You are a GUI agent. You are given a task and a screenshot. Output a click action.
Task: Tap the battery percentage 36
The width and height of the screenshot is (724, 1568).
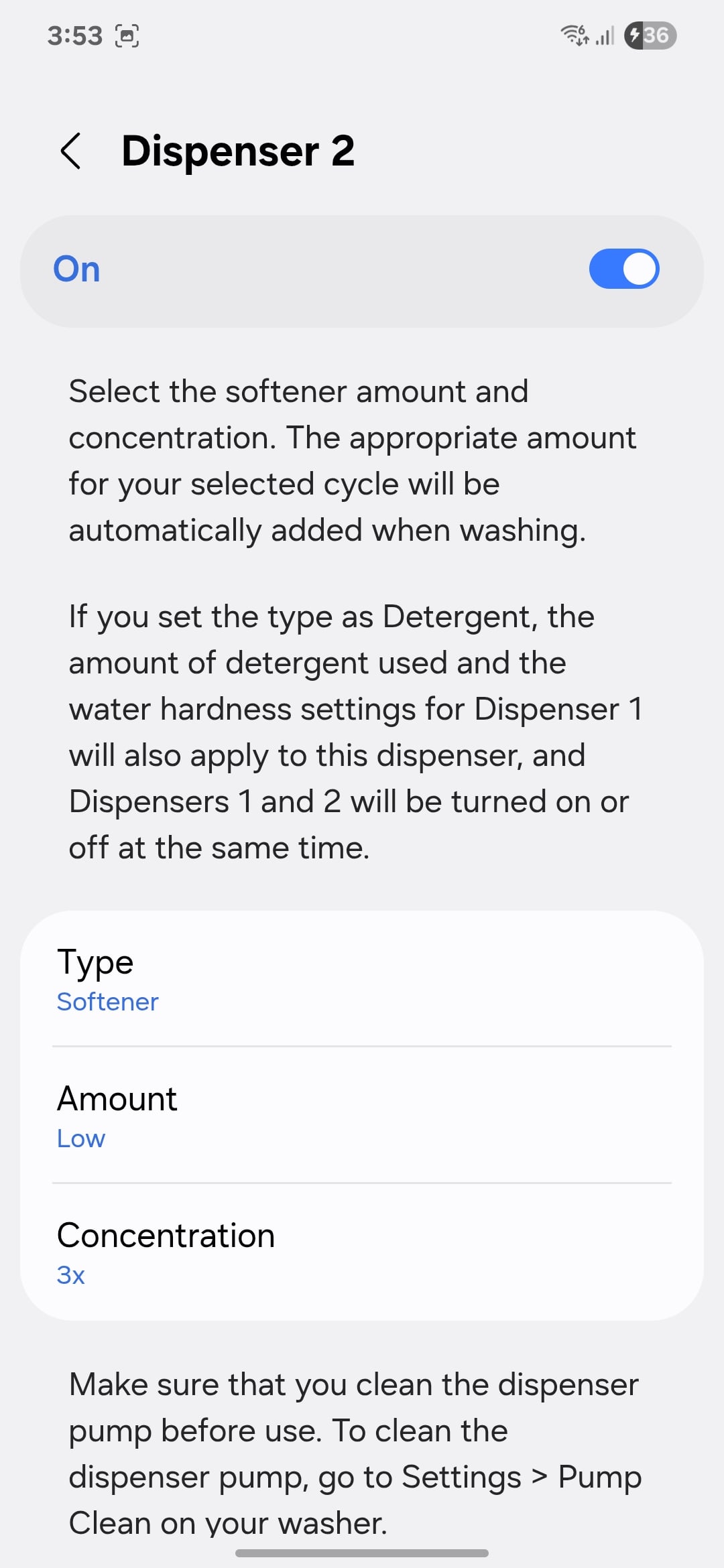[x=657, y=36]
